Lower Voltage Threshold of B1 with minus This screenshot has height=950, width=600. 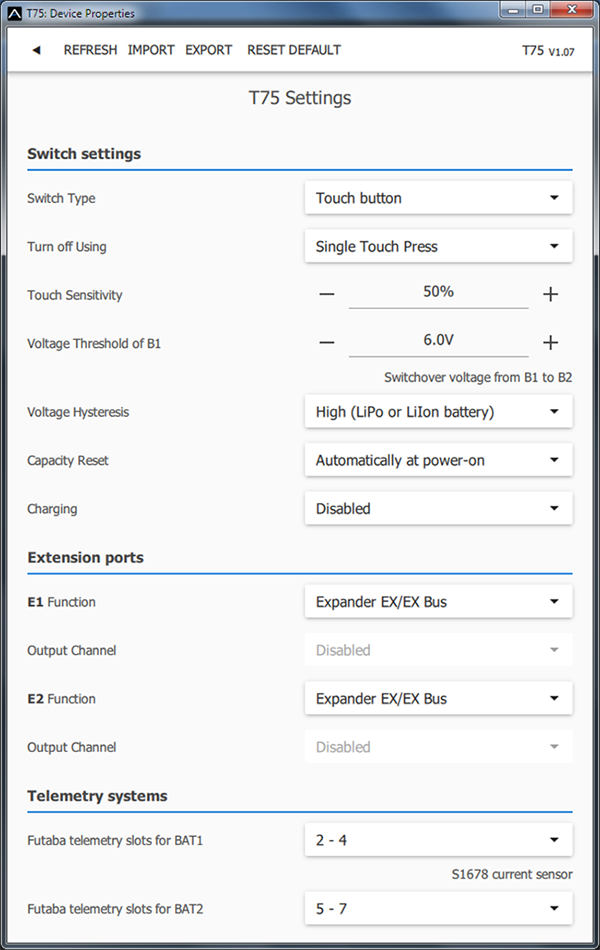327,343
